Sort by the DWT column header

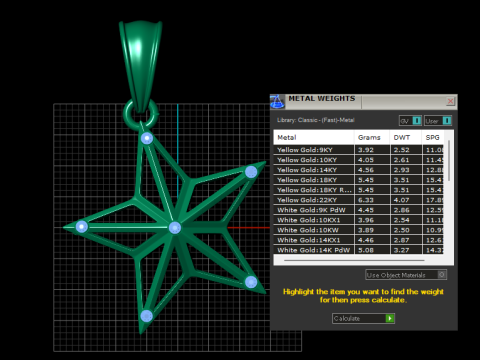click(x=406, y=137)
